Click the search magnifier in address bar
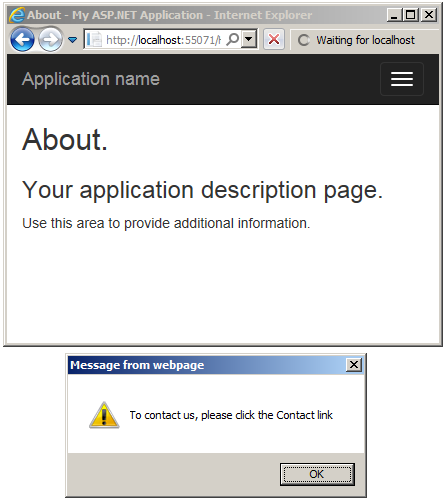 tap(233, 40)
